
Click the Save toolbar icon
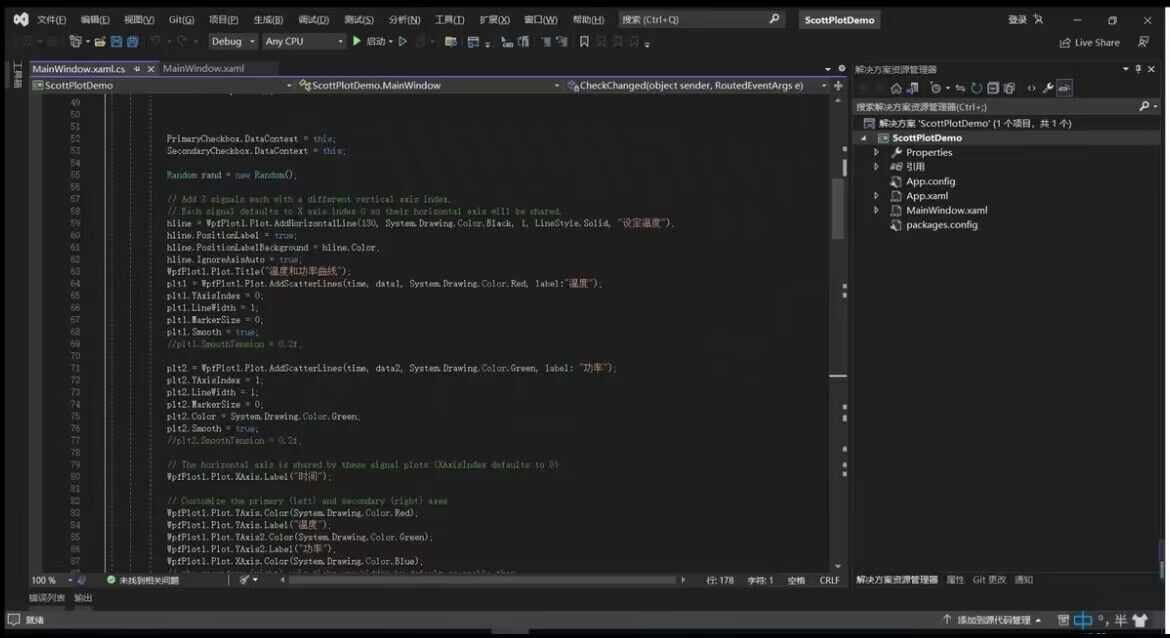point(116,42)
